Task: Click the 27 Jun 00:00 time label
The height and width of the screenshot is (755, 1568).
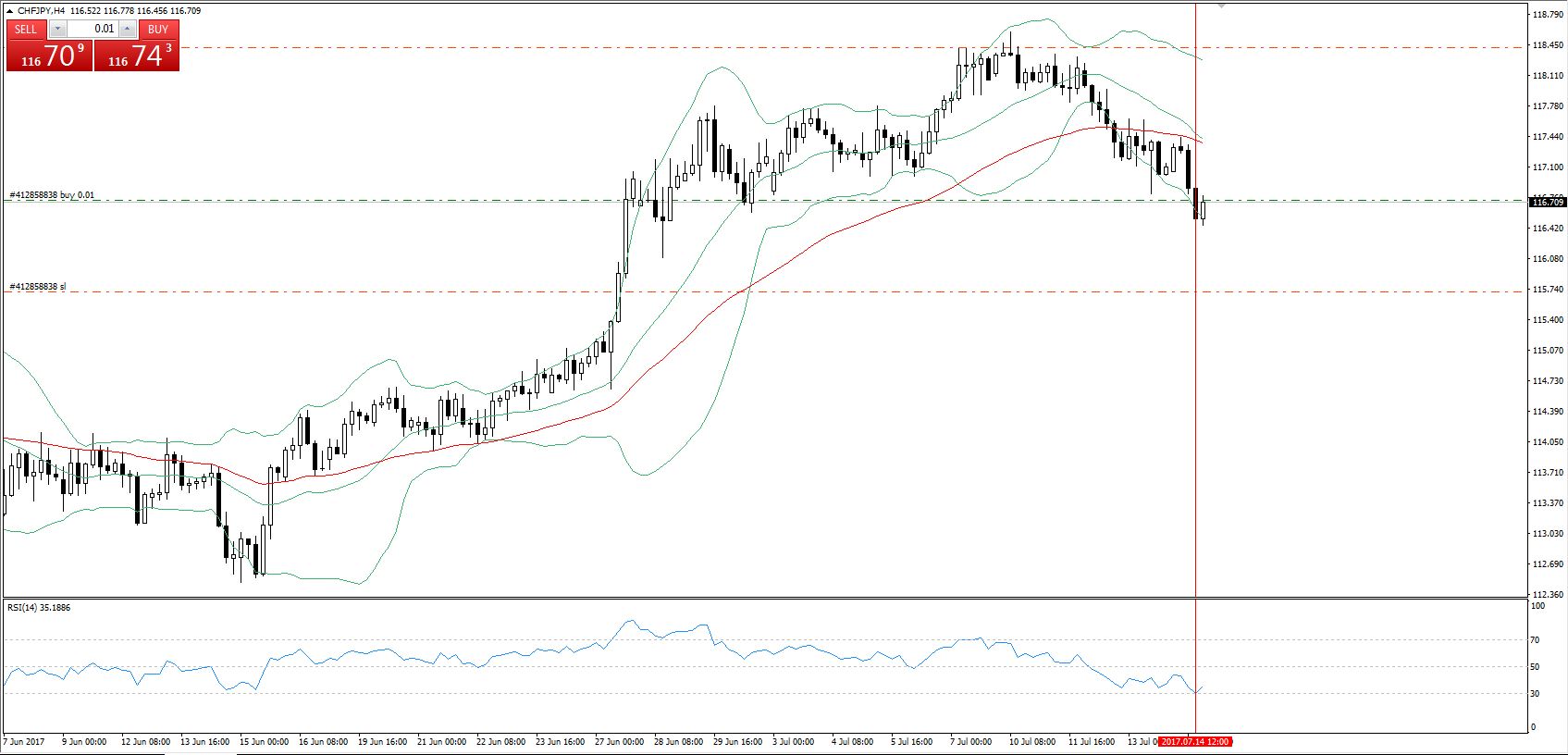Action: coord(620,741)
